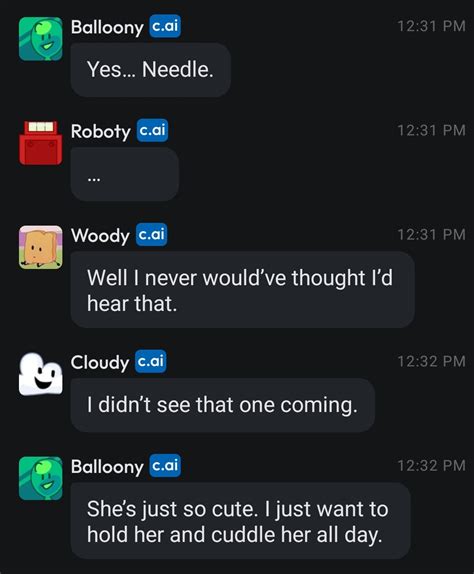
Task: Select 'I didn't see that one coming.' message
Action: (223, 405)
